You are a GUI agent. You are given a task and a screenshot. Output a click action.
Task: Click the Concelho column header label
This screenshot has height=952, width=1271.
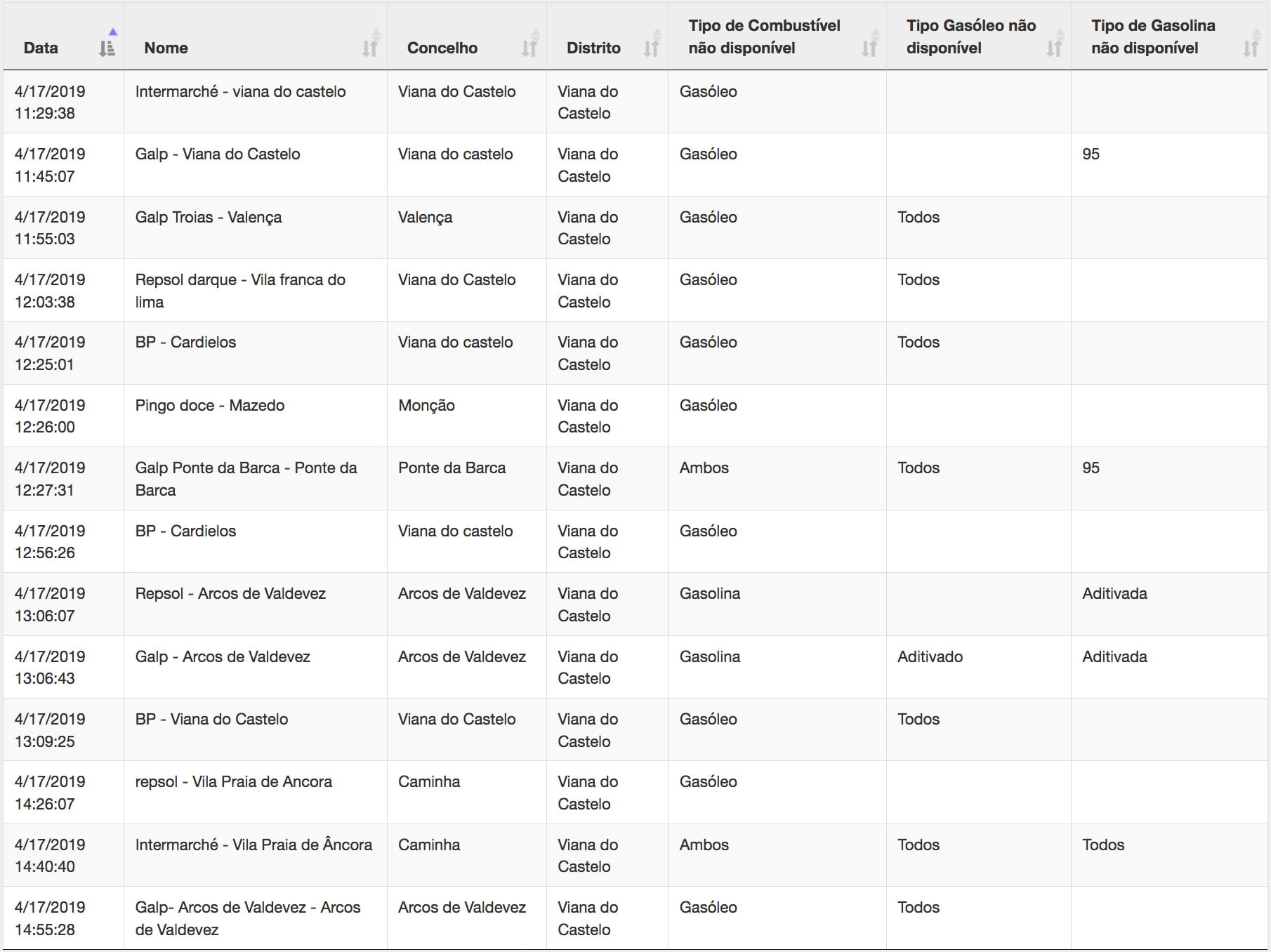pos(442,48)
